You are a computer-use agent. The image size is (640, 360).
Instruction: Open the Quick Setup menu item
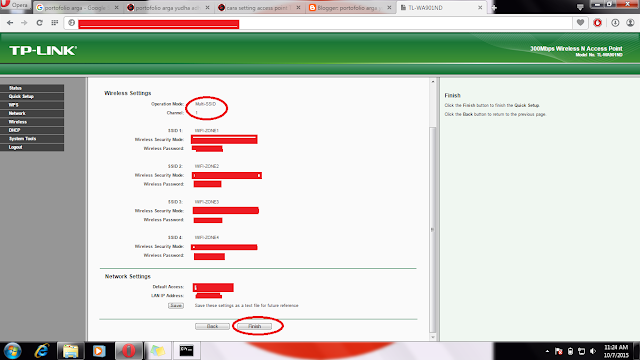[32, 96]
